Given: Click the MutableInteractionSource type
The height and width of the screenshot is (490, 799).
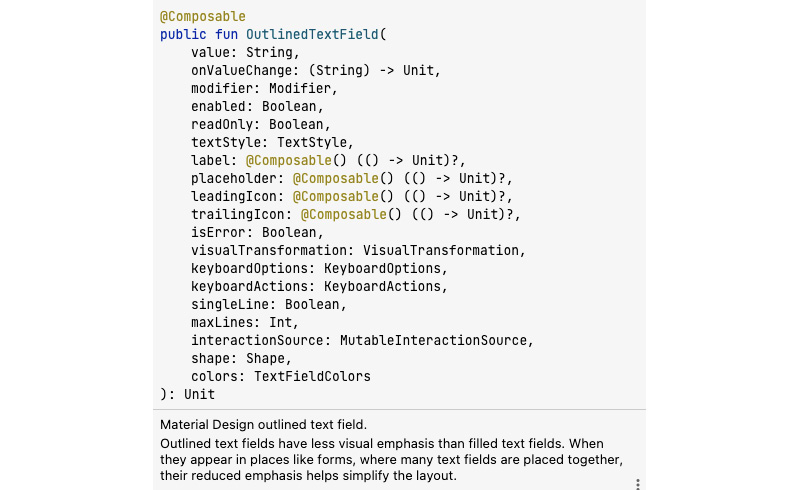Looking at the screenshot, I should click(434, 340).
